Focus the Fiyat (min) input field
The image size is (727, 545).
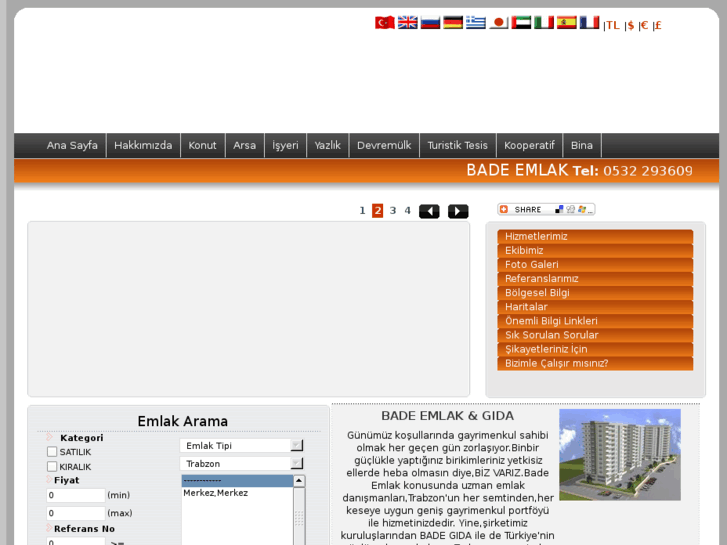coord(76,495)
